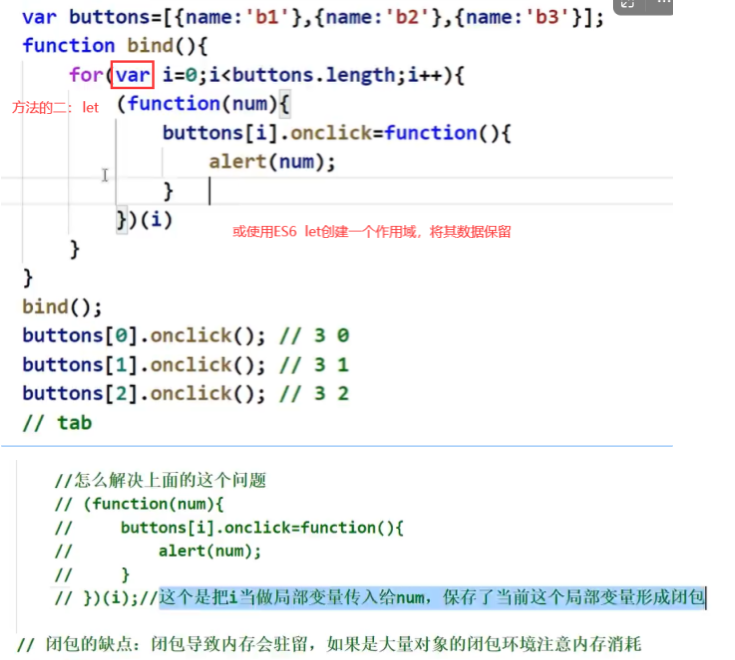Open the more options ellipsis at top right
Screen dimensions: 735x660
click(663, 4)
